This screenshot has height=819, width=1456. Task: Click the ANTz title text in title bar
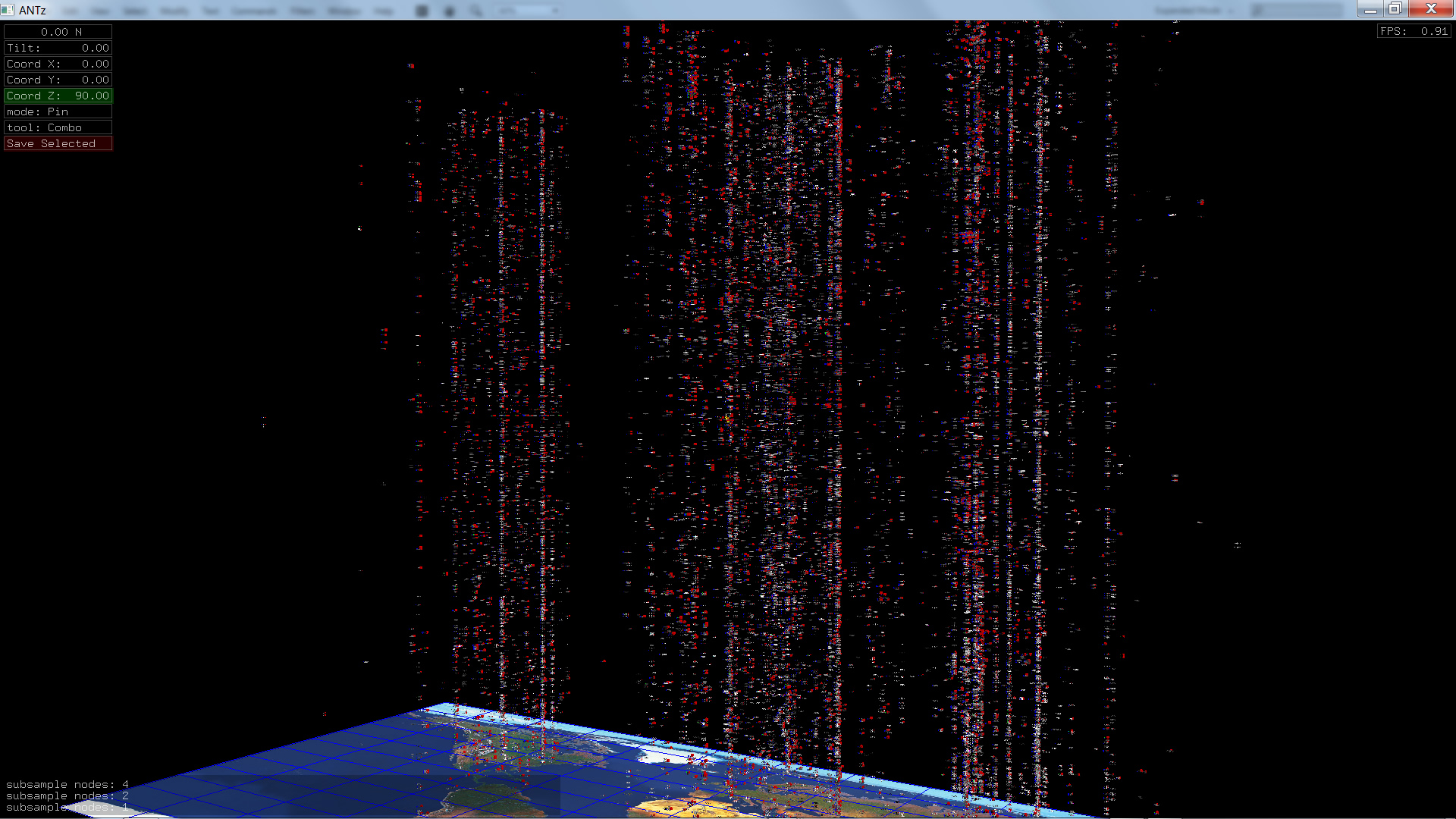33,10
